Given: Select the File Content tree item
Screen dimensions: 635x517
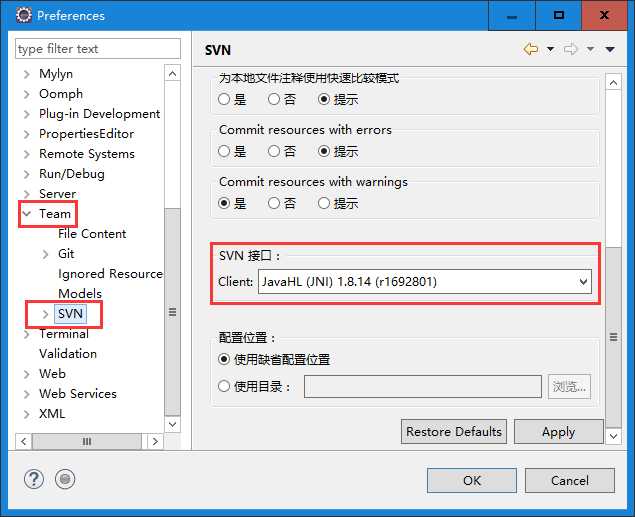Looking at the screenshot, I should tap(92, 234).
